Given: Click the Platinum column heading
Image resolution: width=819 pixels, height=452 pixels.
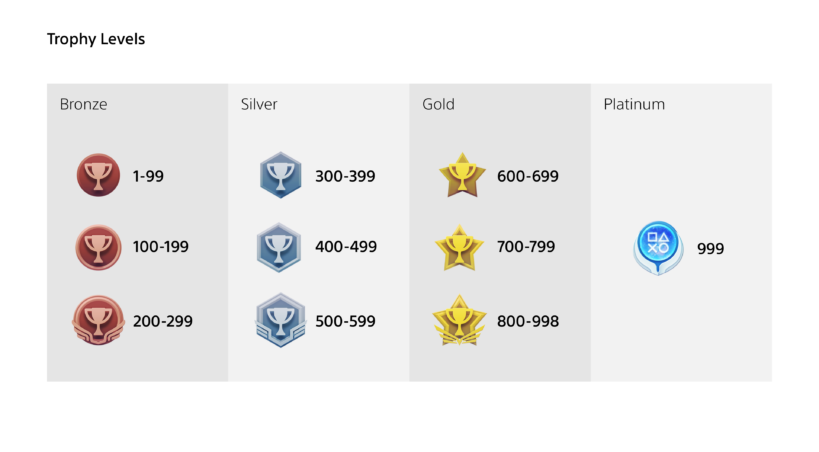Looking at the screenshot, I should pos(634,104).
